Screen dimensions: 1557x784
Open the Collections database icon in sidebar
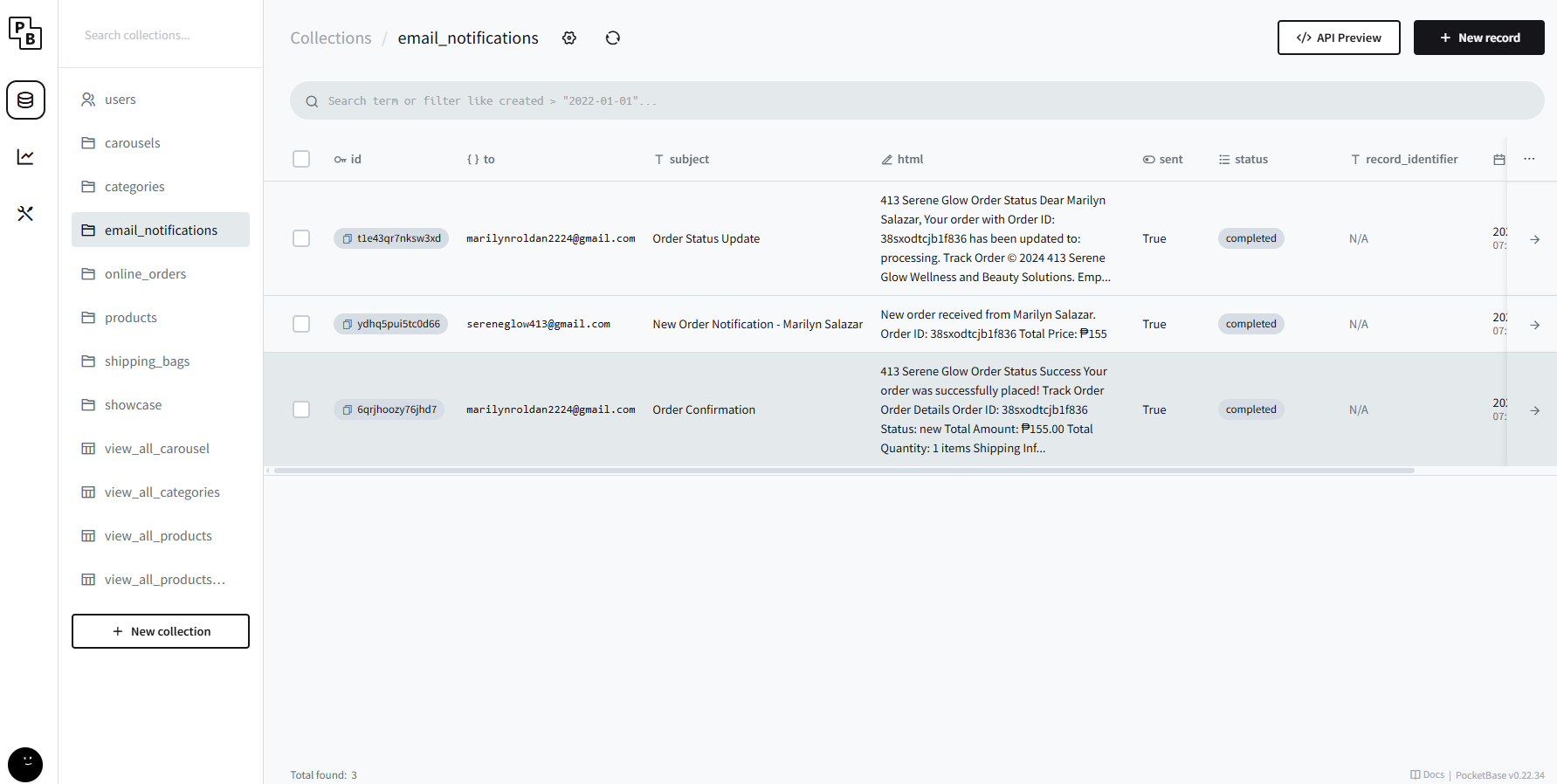(x=25, y=100)
